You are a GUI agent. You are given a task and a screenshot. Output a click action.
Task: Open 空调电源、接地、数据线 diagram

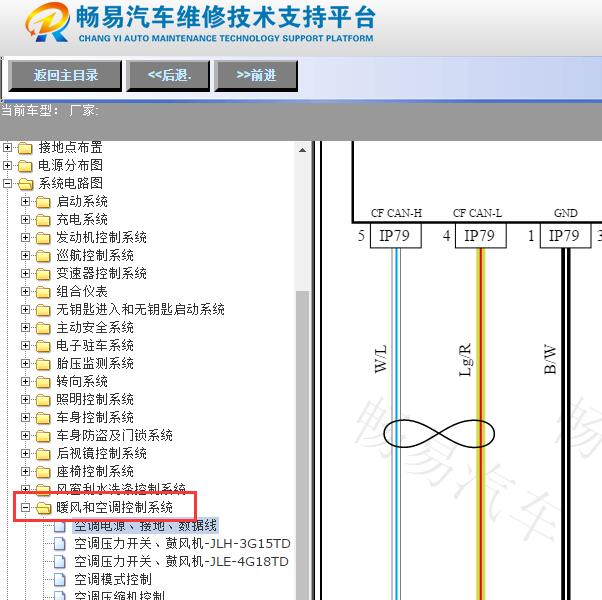tap(146, 526)
